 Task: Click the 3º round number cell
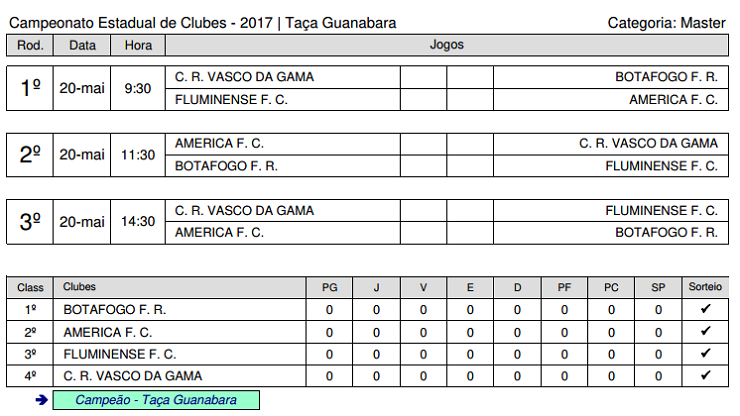coord(30,222)
